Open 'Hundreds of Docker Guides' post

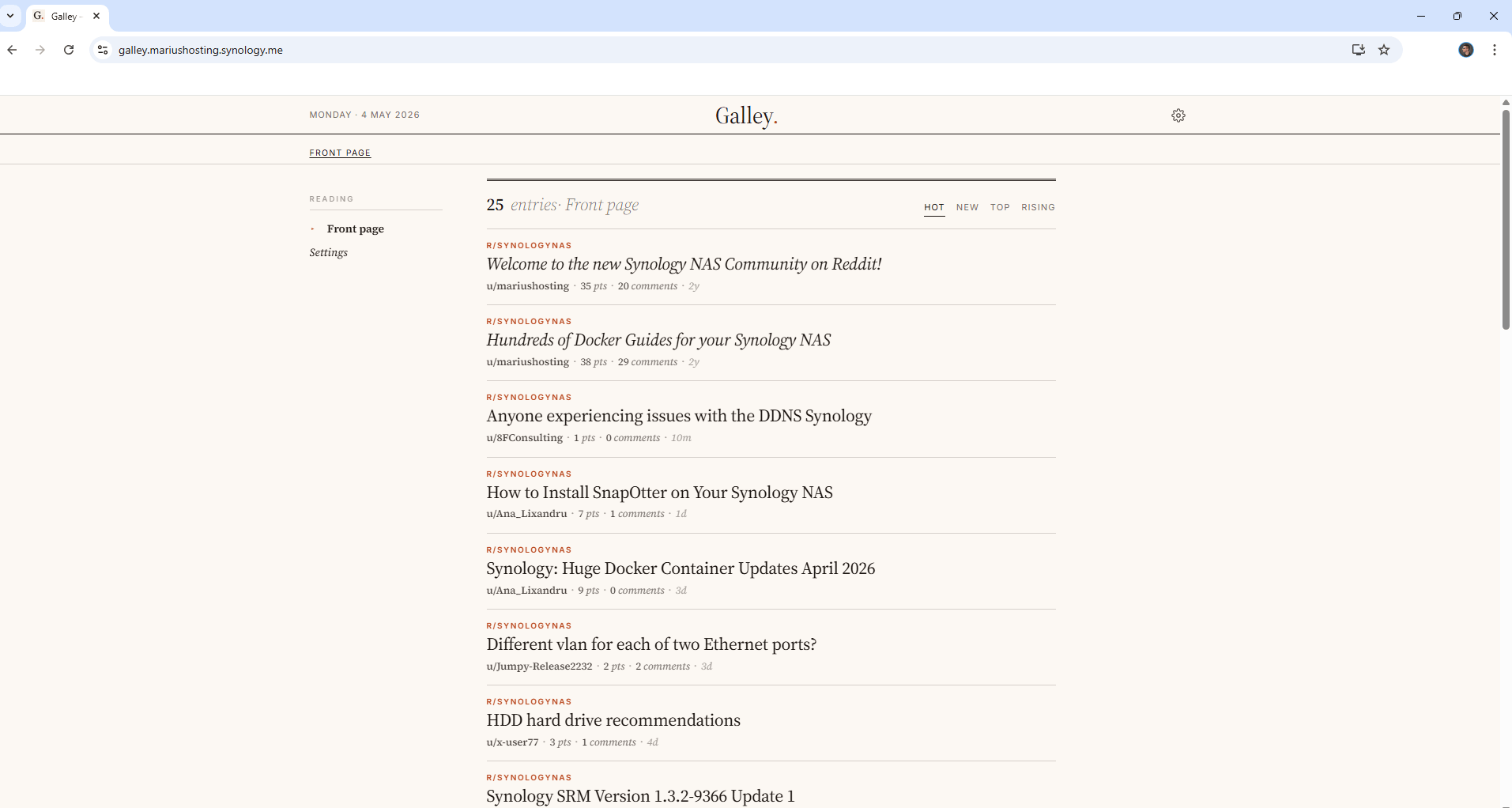658,340
